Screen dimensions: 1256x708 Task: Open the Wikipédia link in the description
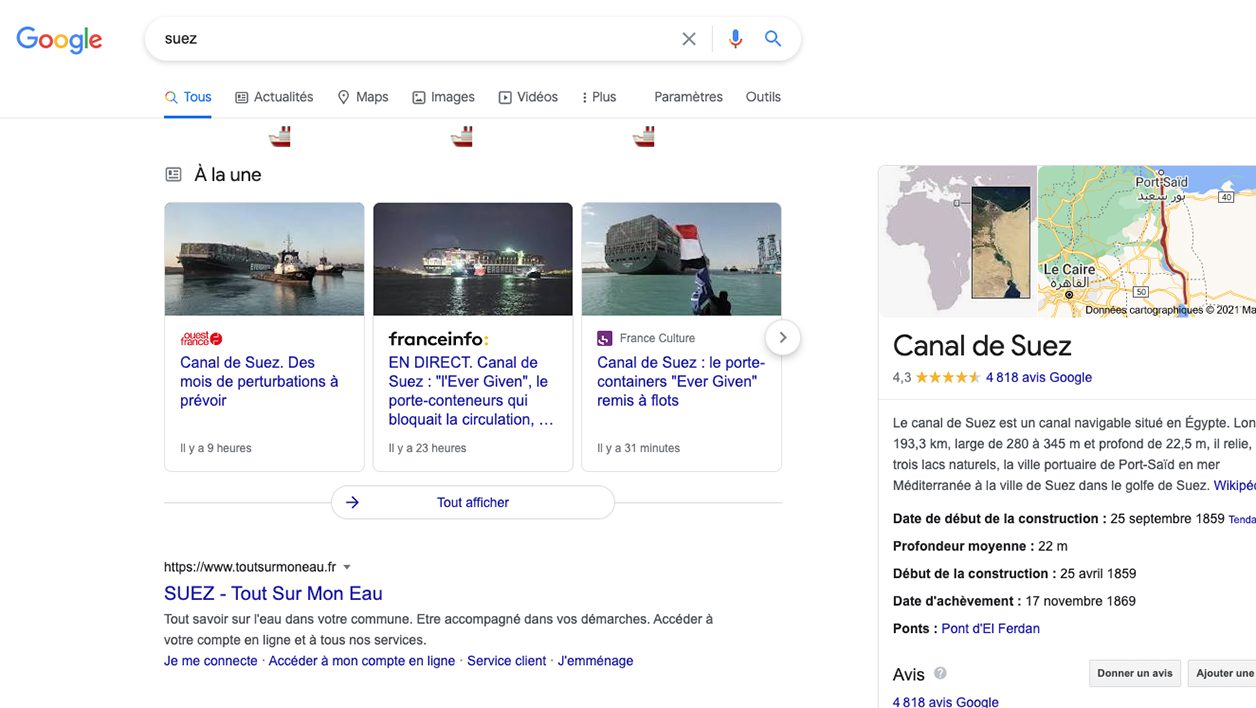coord(1234,485)
